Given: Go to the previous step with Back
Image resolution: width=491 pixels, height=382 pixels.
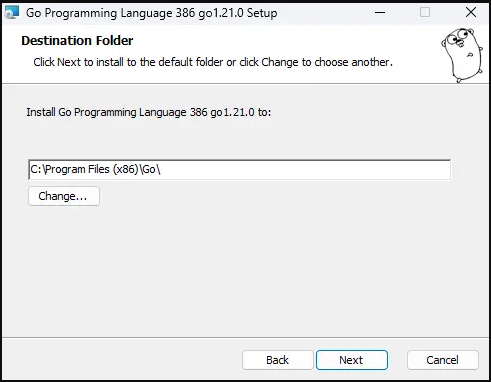Looking at the screenshot, I should tap(278, 360).
